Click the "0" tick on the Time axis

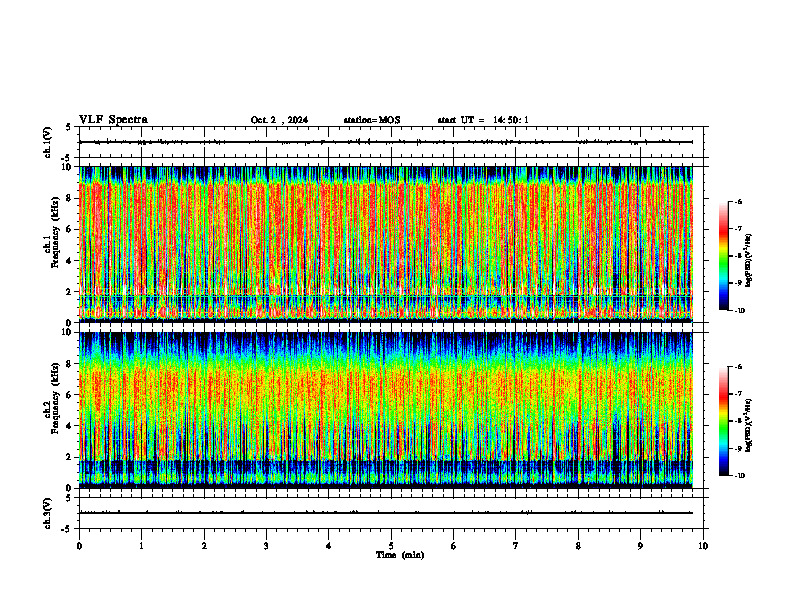pyautogui.click(x=79, y=546)
